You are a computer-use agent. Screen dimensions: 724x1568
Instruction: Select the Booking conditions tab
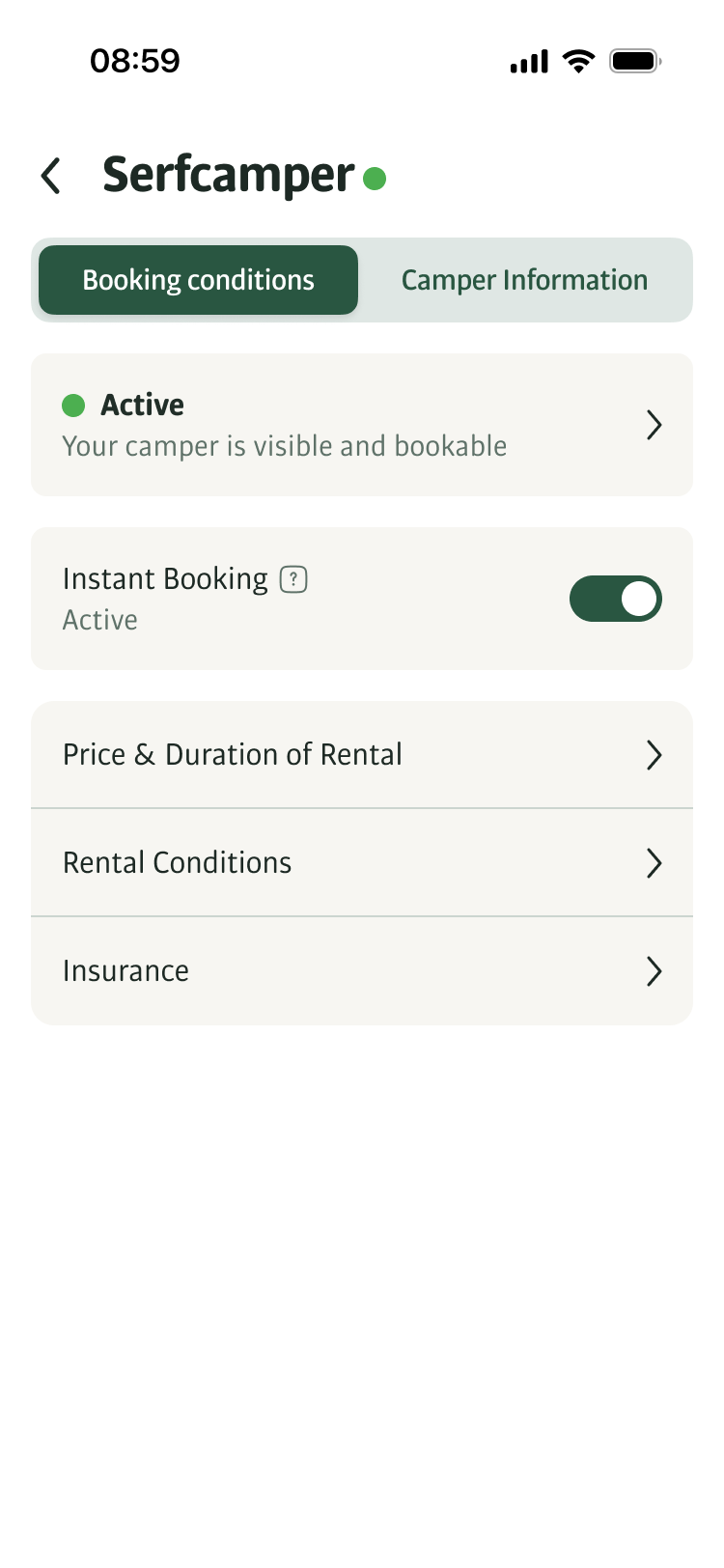[x=198, y=280]
